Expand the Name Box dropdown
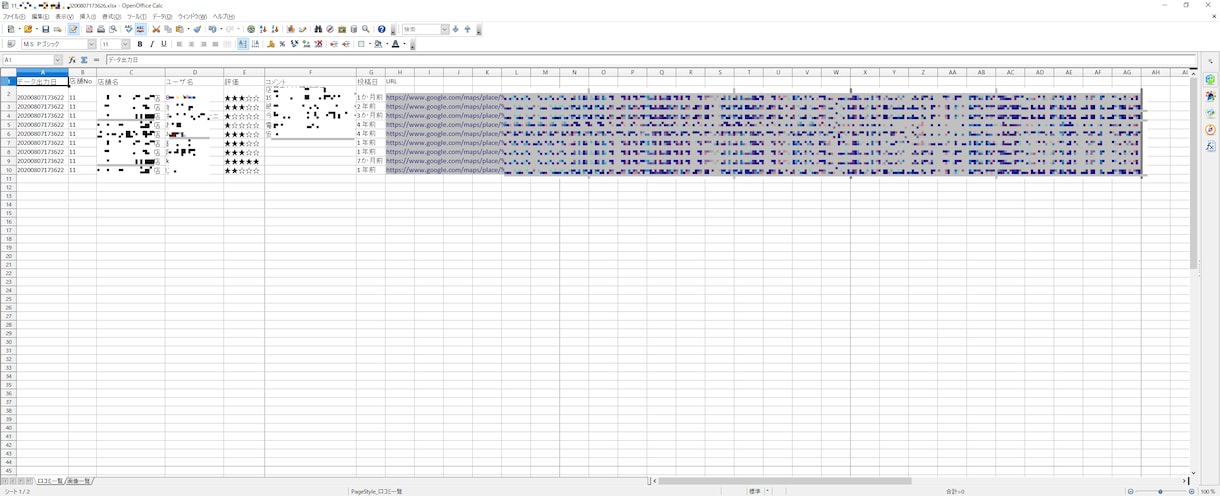1220x496 pixels. tap(58, 60)
